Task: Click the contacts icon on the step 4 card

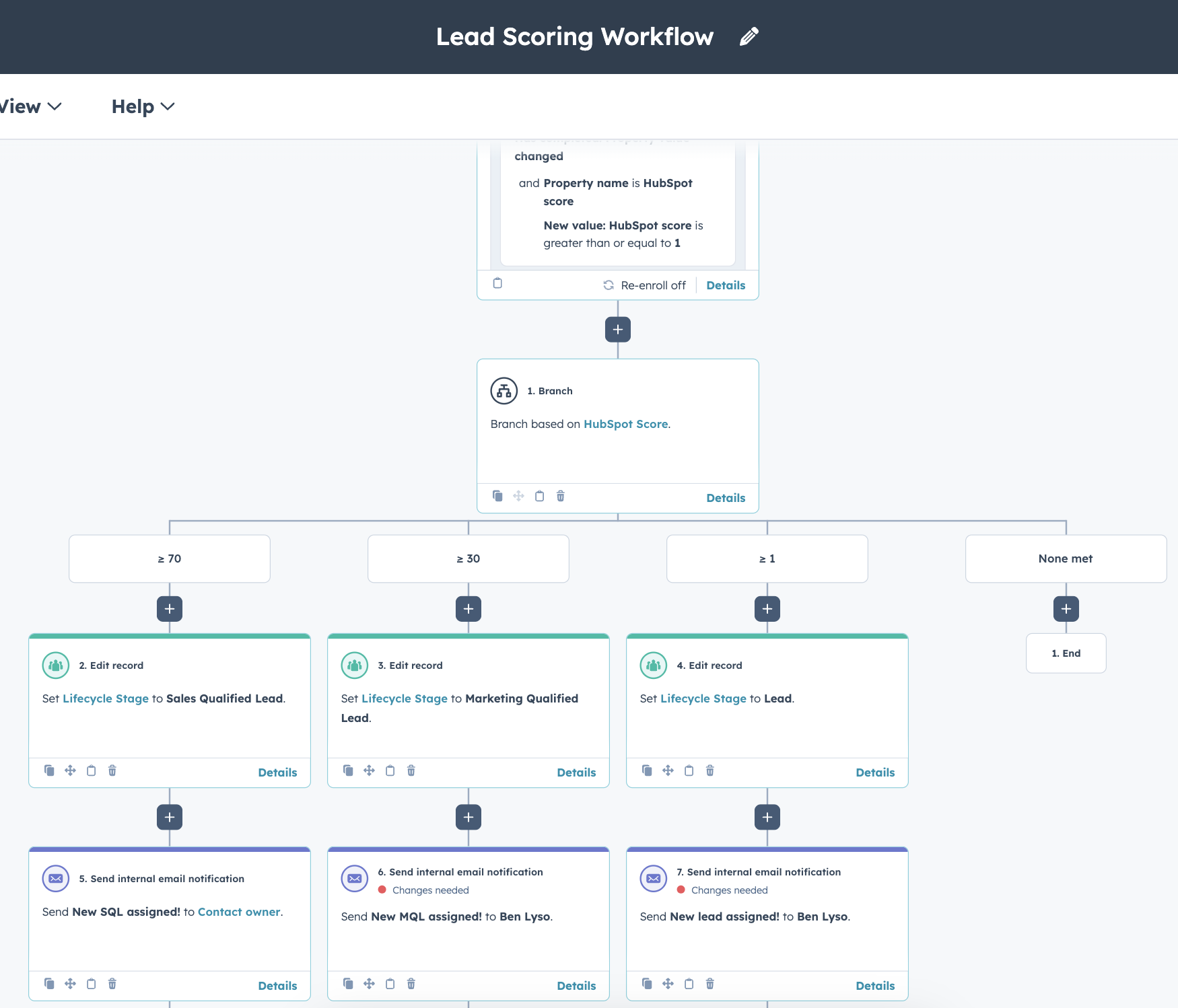Action: [x=652, y=665]
